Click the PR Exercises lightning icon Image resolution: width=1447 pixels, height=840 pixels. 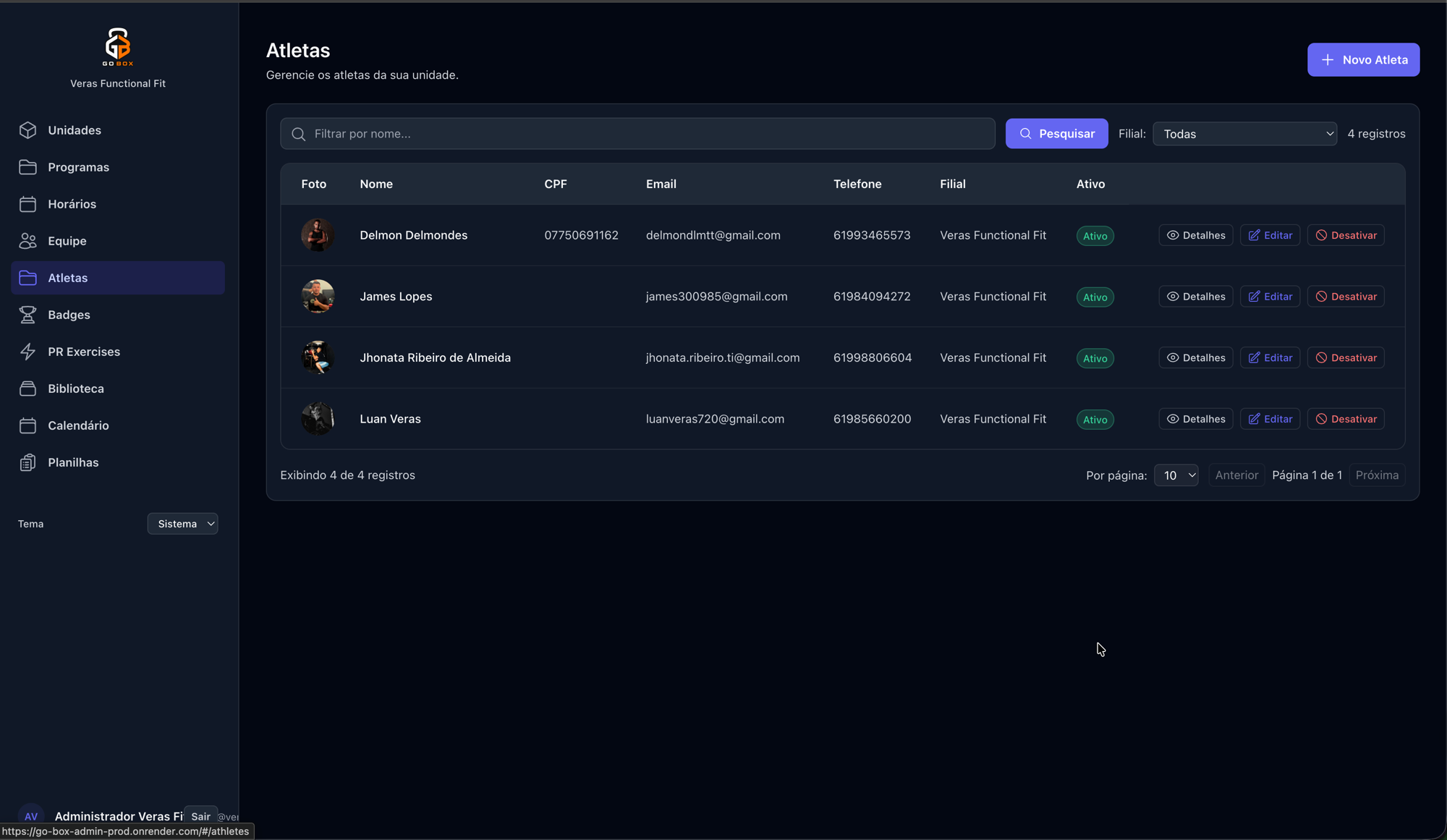tap(27, 352)
